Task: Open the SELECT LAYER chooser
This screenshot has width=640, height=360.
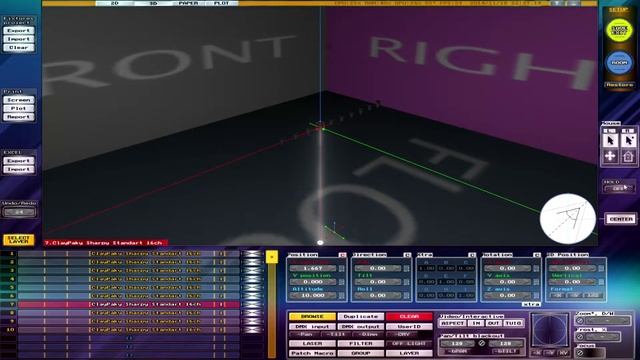Action: (18, 240)
